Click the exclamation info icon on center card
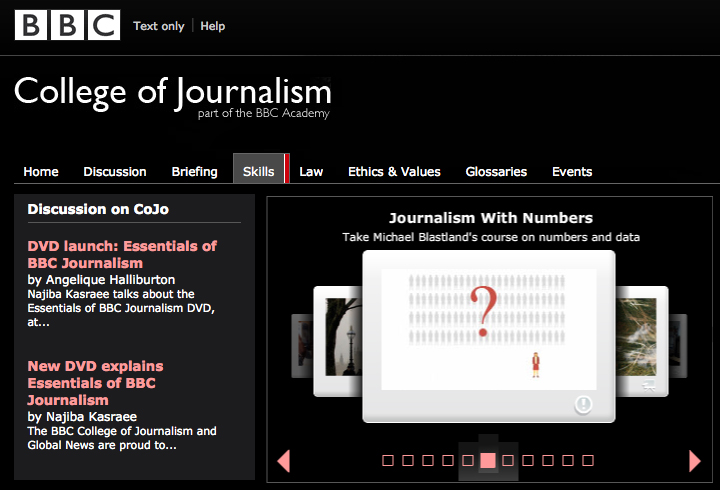This screenshot has width=720, height=490. click(x=583, y=404)
